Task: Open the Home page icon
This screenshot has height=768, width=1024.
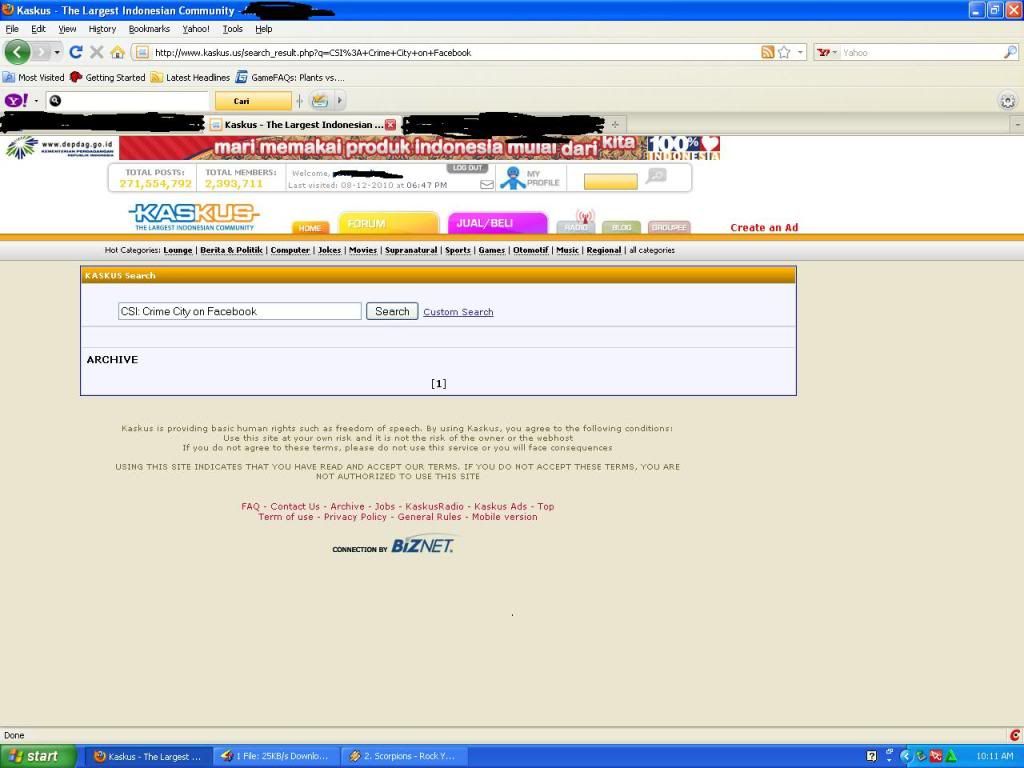Action: click(118, 52)
